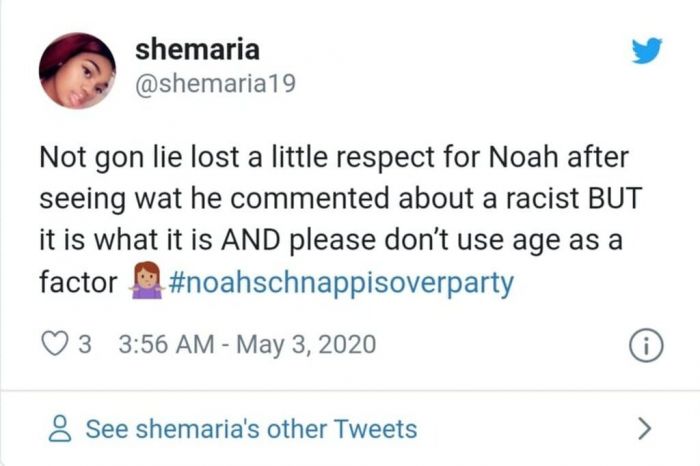This screenshot has width=700, height=466.
Task: Open shemaria's profile picture
Action: coord(77,70)
